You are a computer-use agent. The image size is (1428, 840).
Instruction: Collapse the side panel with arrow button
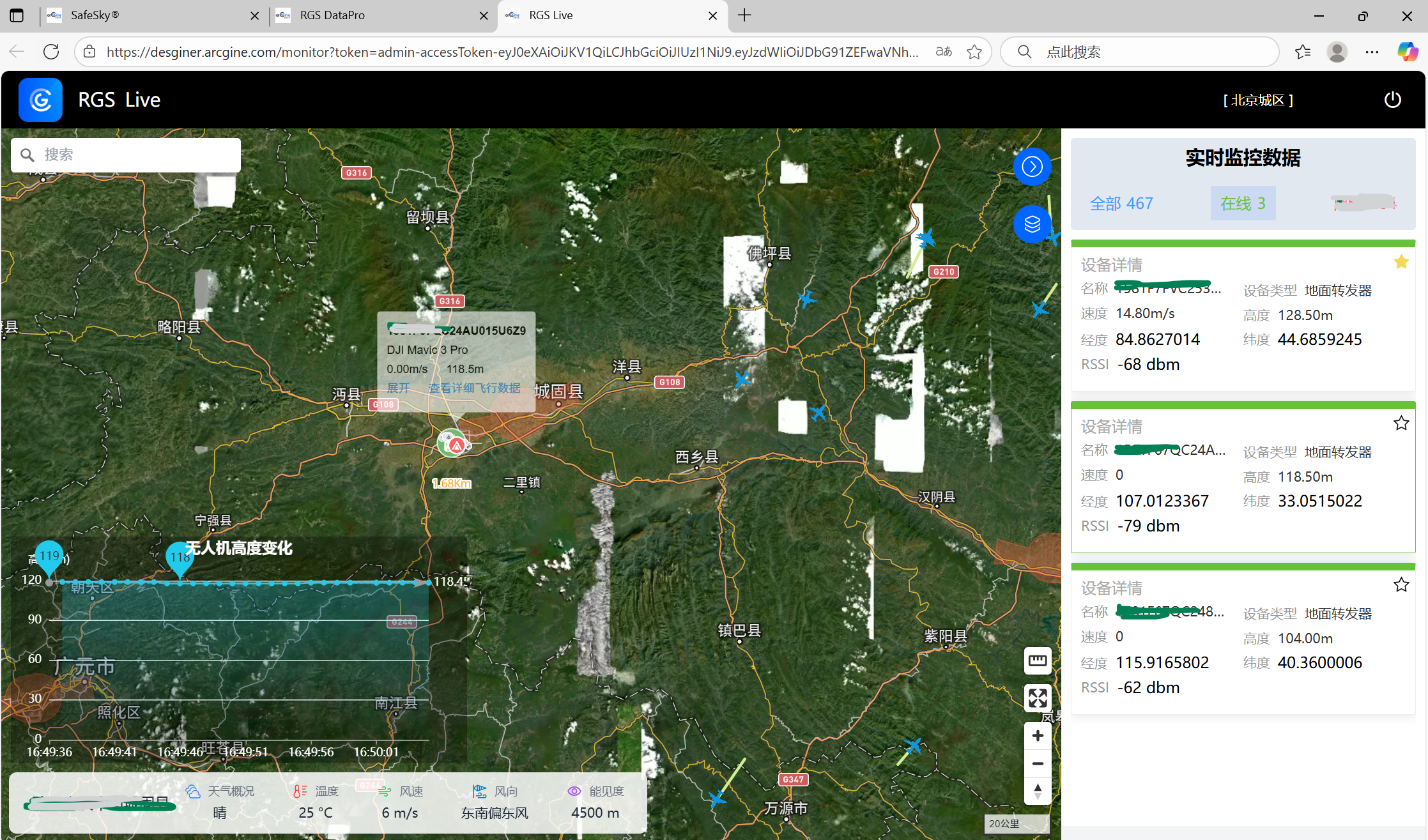[1032, 167]
